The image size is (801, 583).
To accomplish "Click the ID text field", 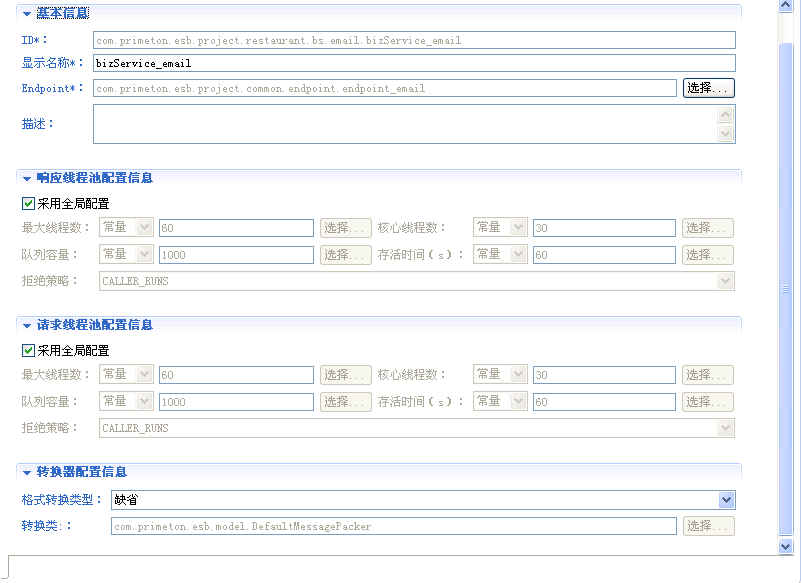I will coord(413,40).
